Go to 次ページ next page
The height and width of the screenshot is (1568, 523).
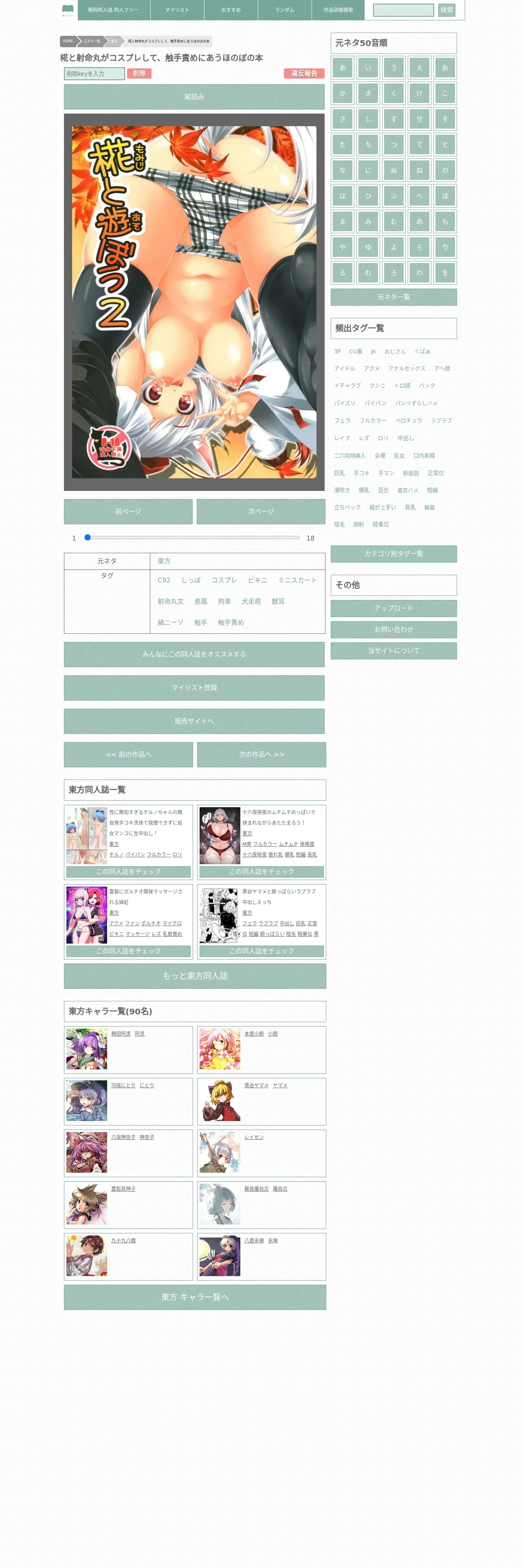(261, 511)
